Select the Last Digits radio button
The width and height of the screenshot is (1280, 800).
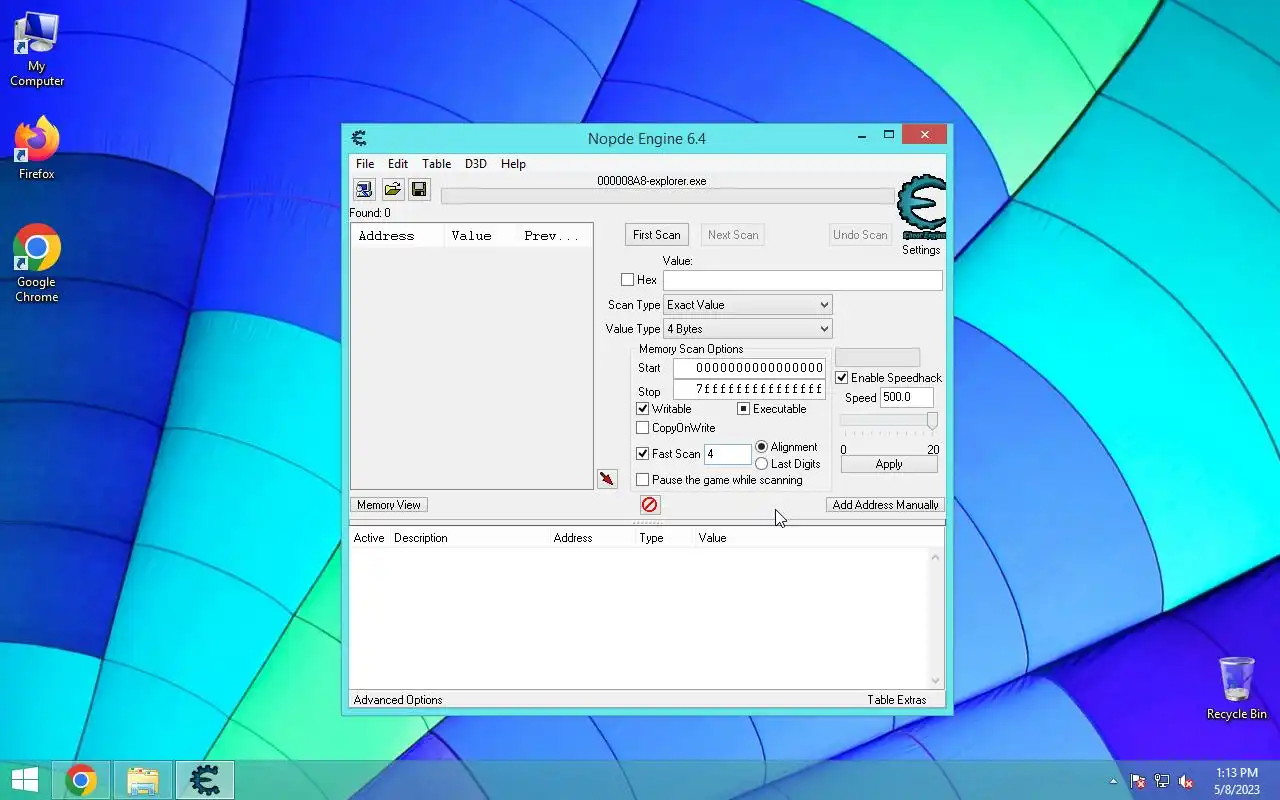click(x=762, y=464)
